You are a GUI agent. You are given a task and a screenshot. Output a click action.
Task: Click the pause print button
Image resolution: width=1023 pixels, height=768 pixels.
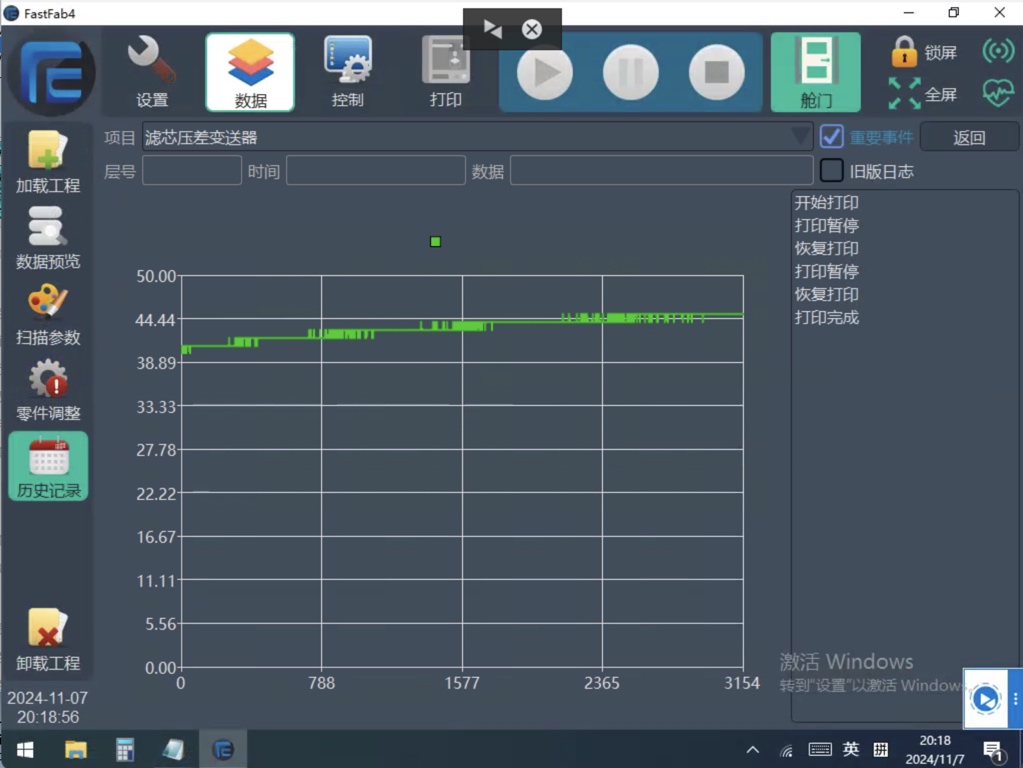tap(631, 72)
